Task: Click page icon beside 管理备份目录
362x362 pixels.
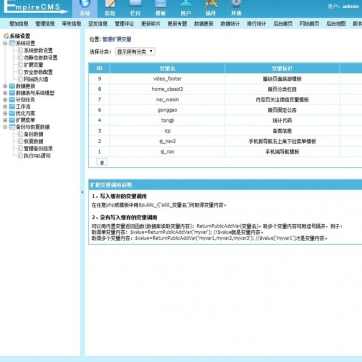Action: tap(20, 148)
